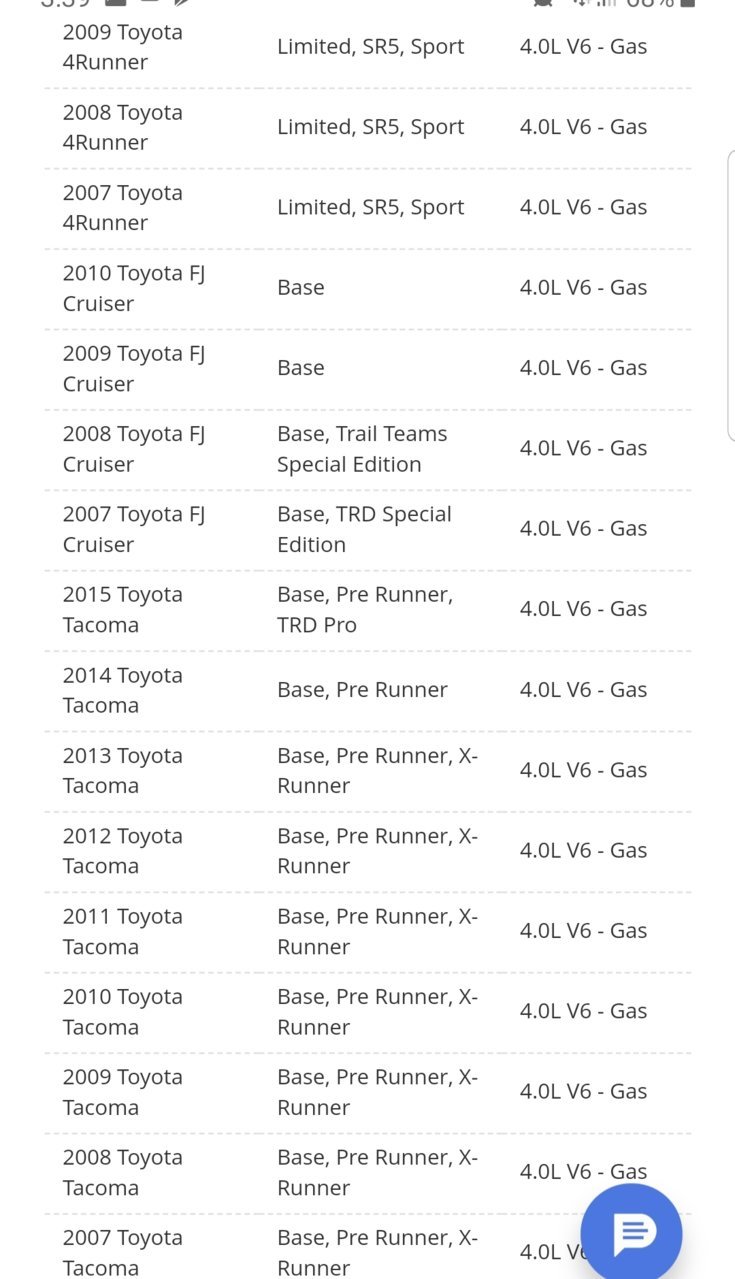Select the 2010 Toyota FJ Cruiser row

367,289
